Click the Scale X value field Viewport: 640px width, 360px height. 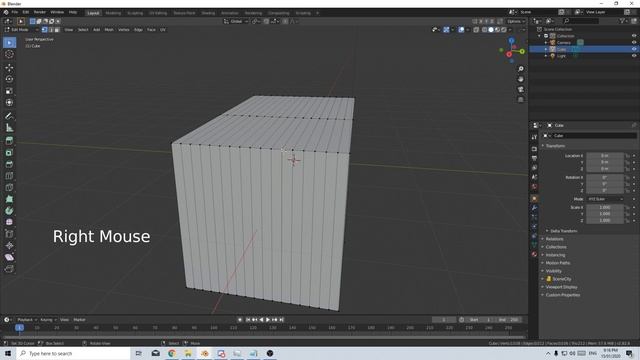605,207
